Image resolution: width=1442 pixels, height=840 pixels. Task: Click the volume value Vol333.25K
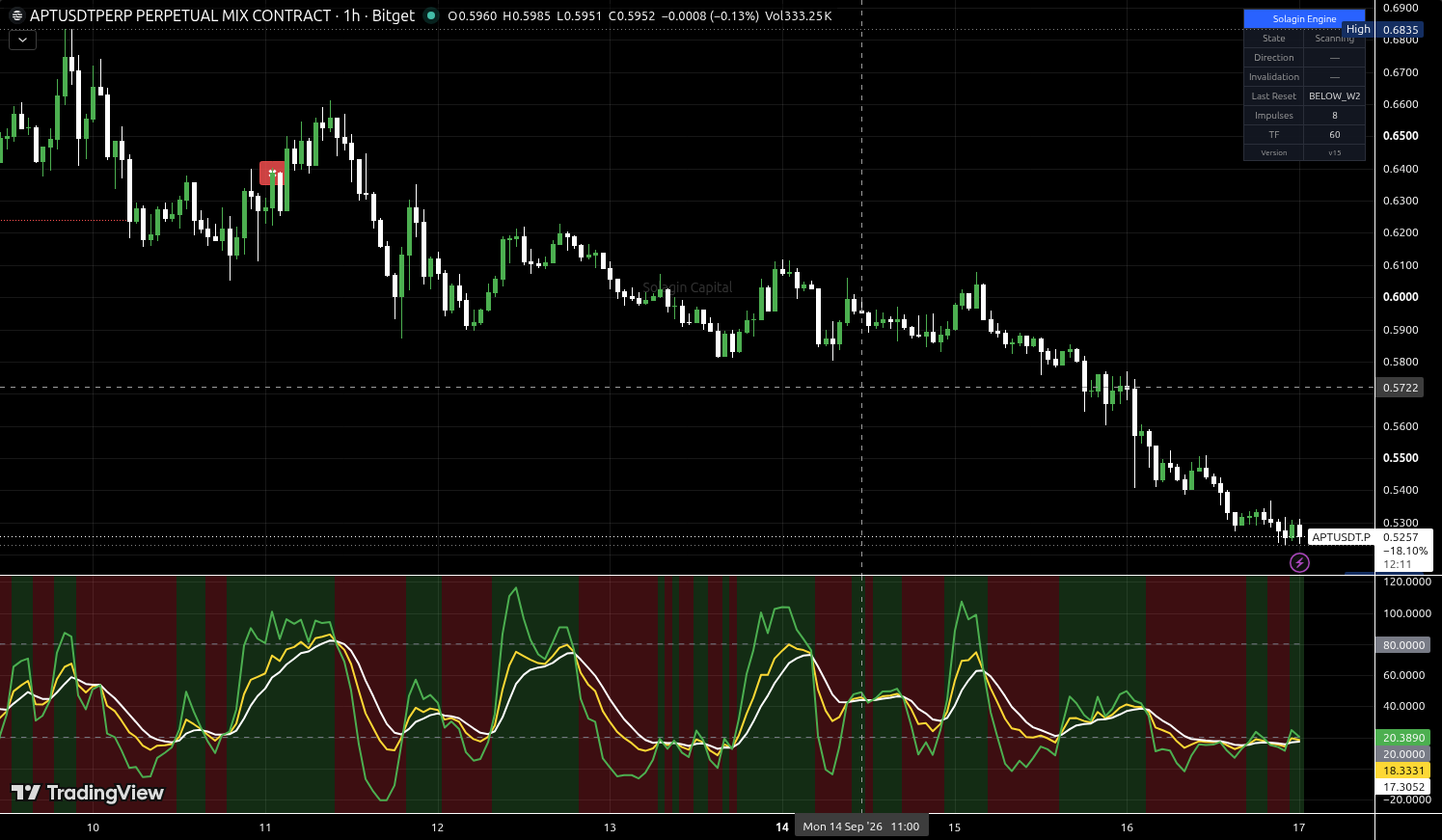pyautogui.click(x=798, y=16)
